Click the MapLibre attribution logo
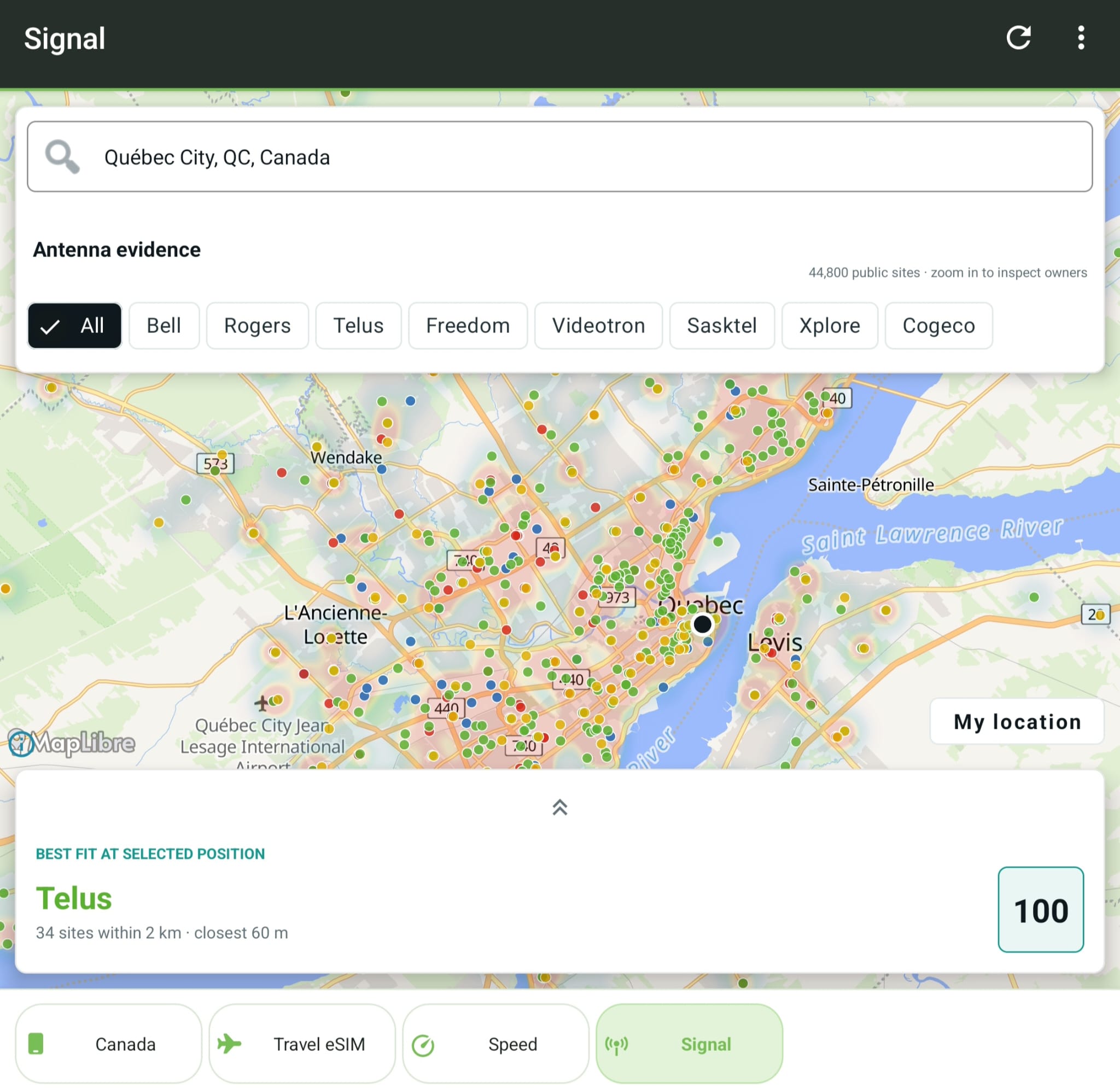This screenshot has height=1088, width=1120. click(x=72, y=743)
